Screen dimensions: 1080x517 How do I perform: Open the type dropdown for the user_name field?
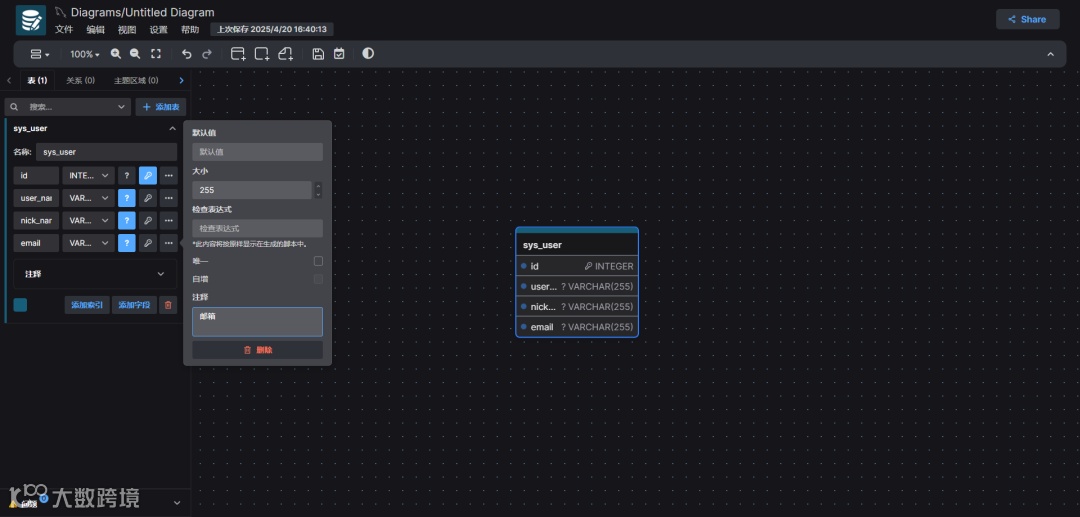coord(89,198)
